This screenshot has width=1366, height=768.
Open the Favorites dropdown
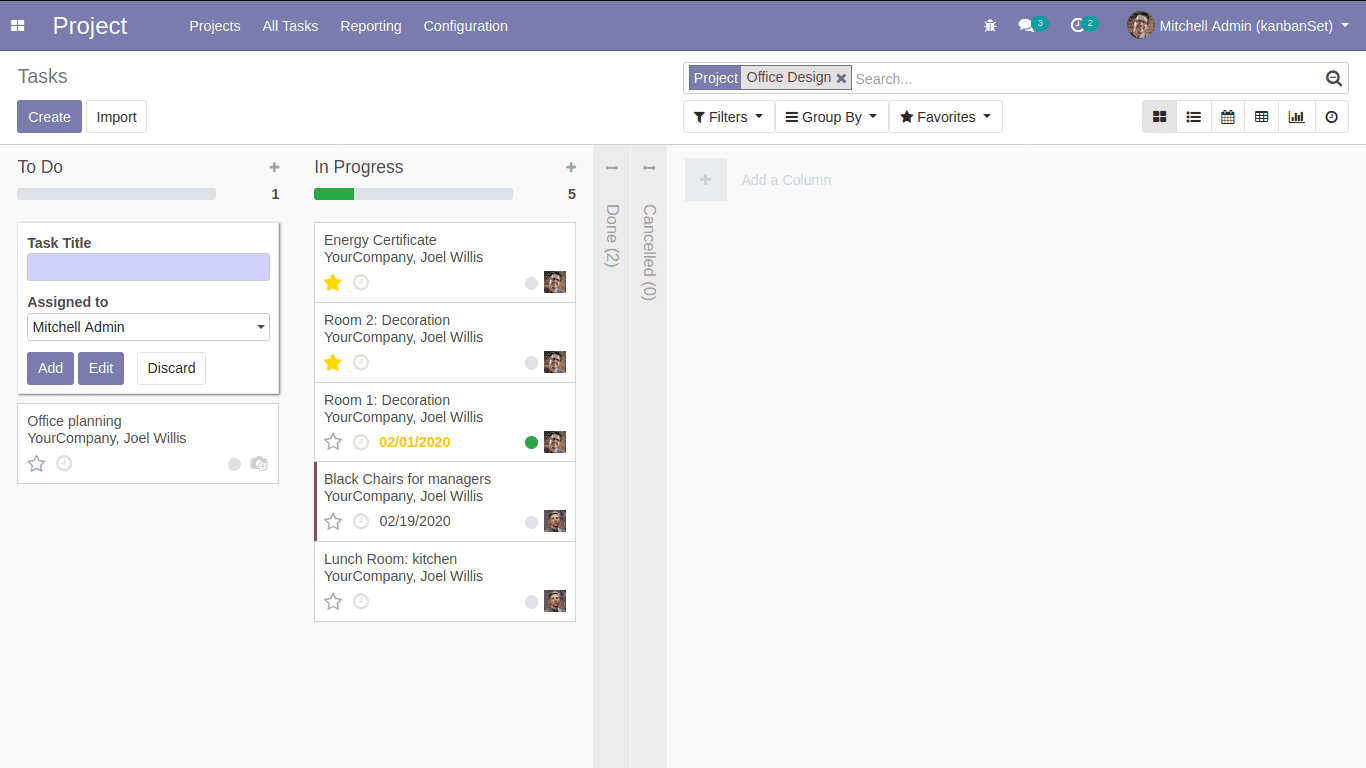945,117
